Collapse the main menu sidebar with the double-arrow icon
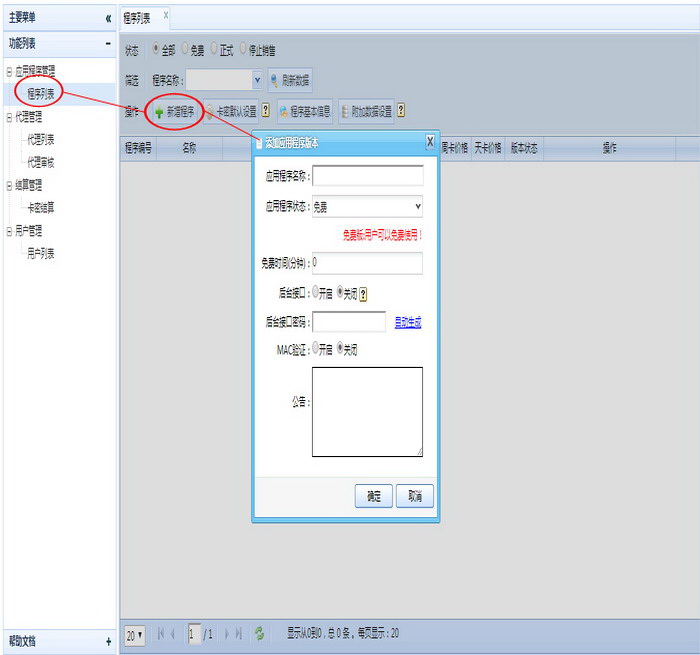 pos(108,18)
